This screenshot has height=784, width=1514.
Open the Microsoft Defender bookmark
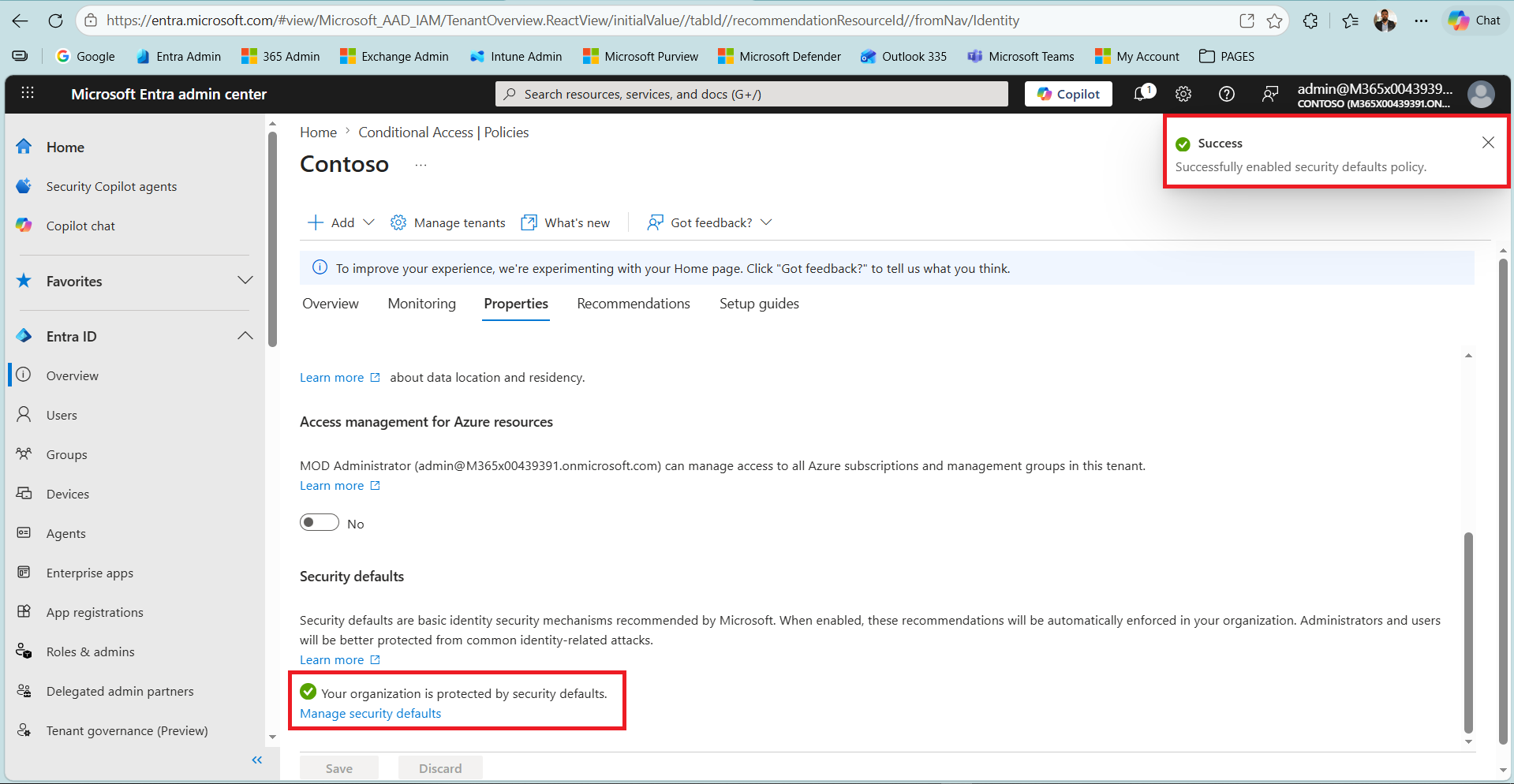tap(779, 56)
